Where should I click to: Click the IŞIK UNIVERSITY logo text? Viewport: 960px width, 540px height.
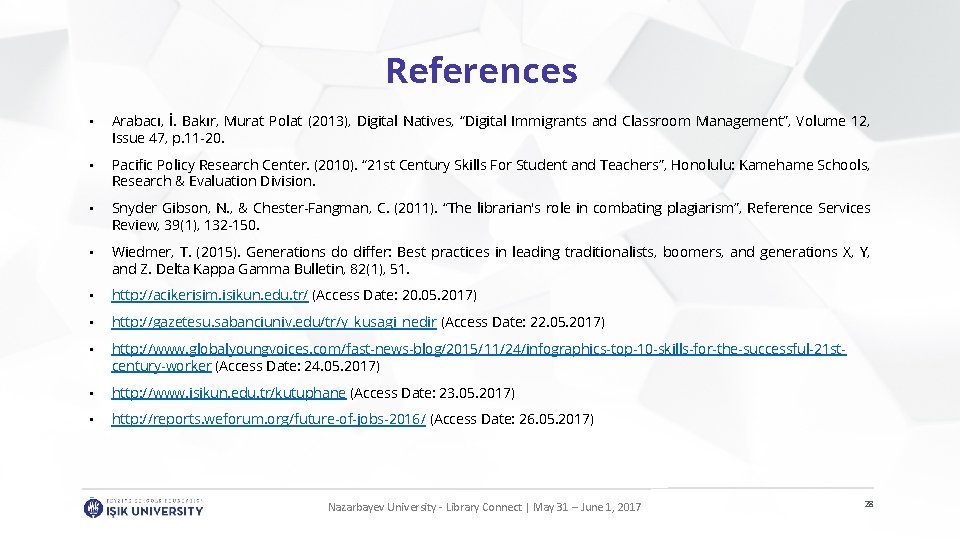(x=154, y=511)
